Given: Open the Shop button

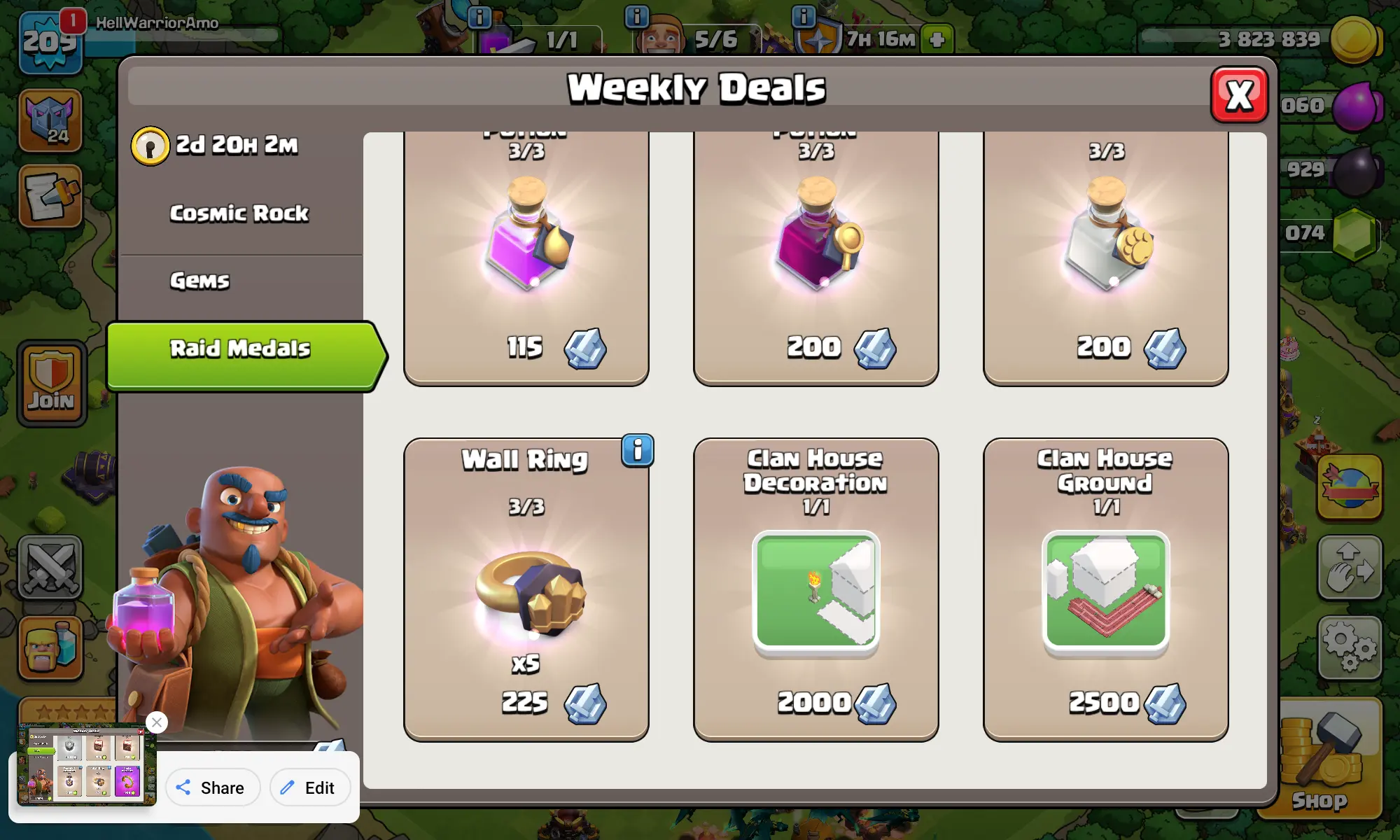Looking at the screenshot, I should (1320, 760).
